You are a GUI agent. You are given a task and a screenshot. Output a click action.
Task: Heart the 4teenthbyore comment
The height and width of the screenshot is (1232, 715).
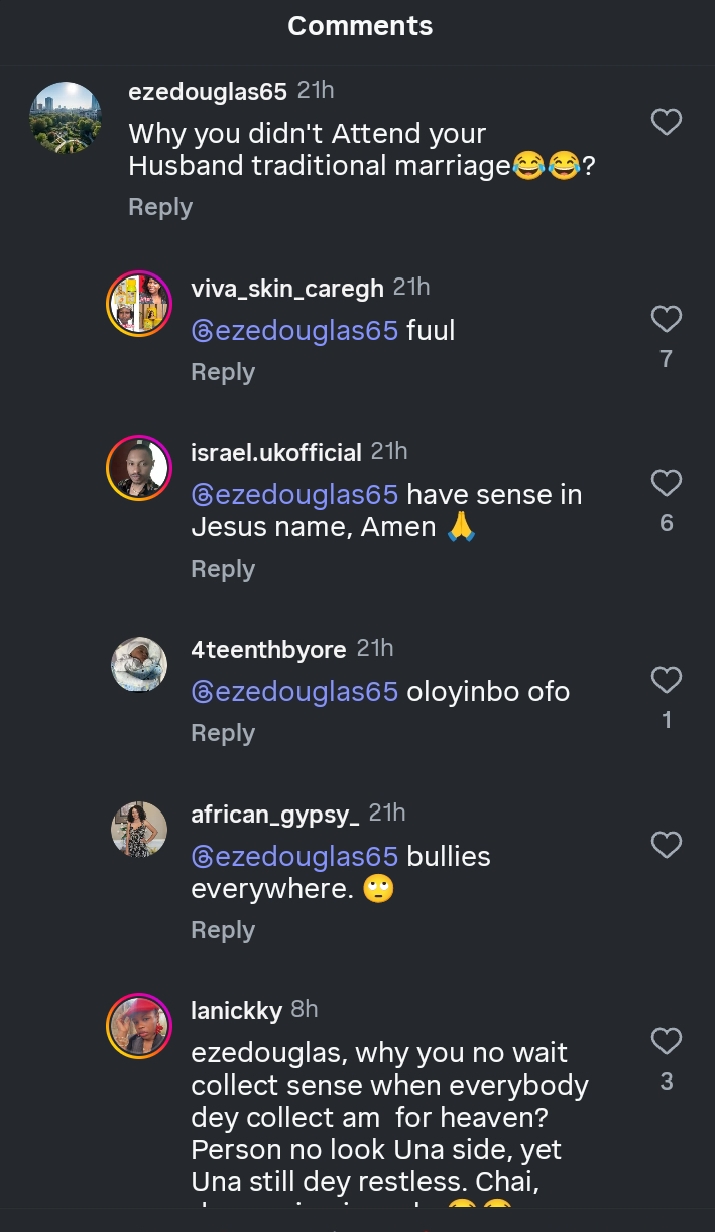666,680
